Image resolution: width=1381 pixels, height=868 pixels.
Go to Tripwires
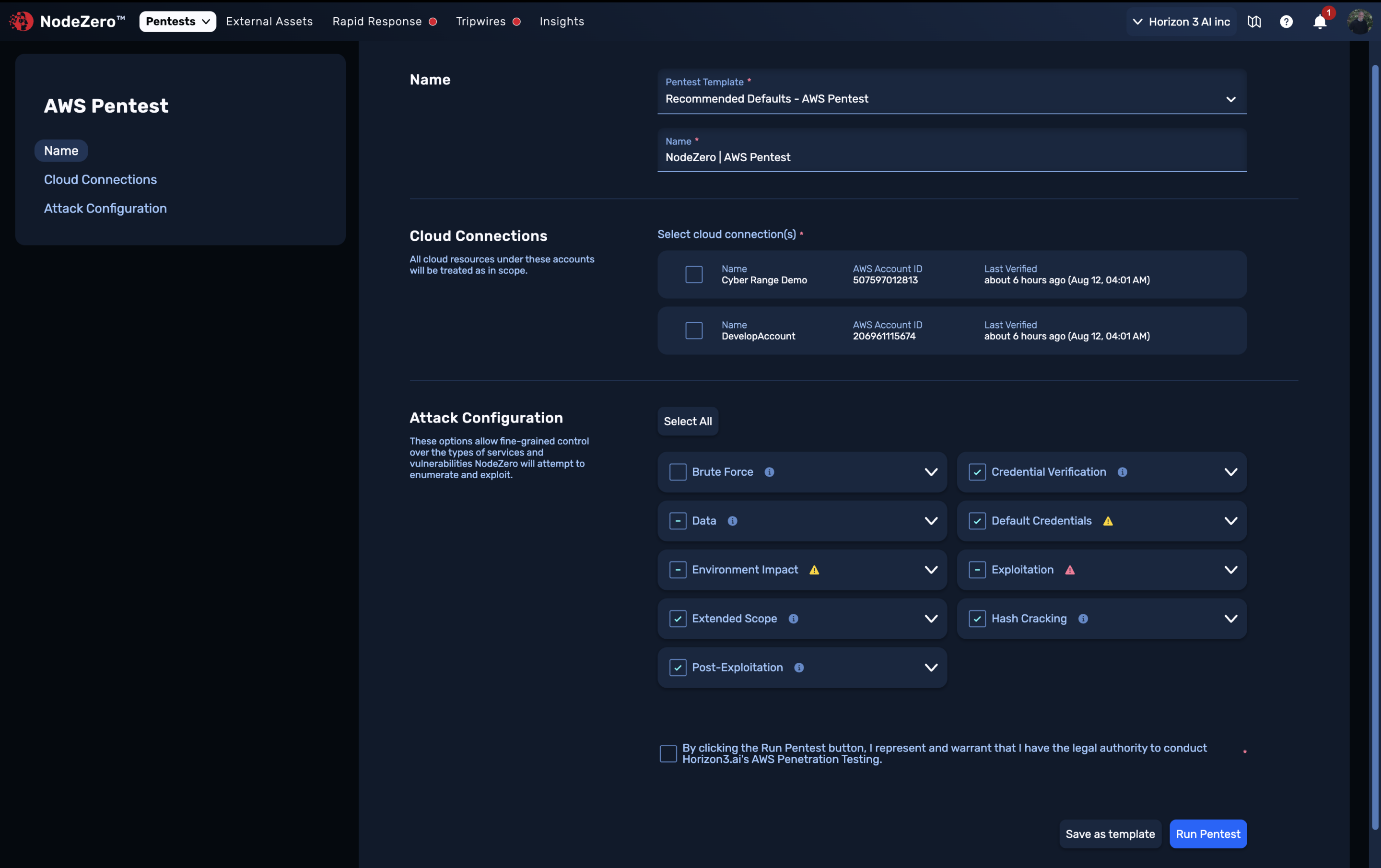coord(480,21)
